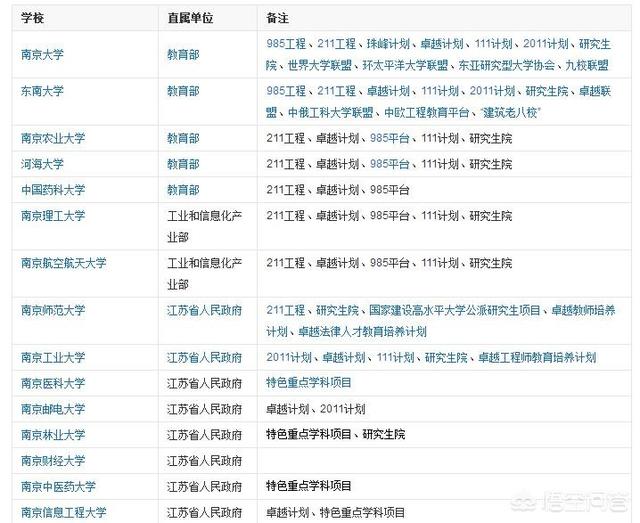This screenshot has width=640, height=523.
Task: Open 卓越工程师教育培养计划 link
Action: (x=537, y=357)
